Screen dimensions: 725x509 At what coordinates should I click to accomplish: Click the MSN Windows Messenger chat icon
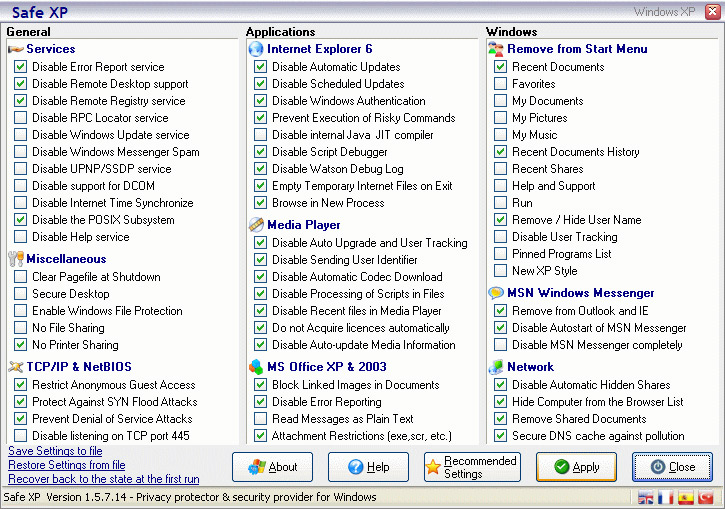pos(496,293)
